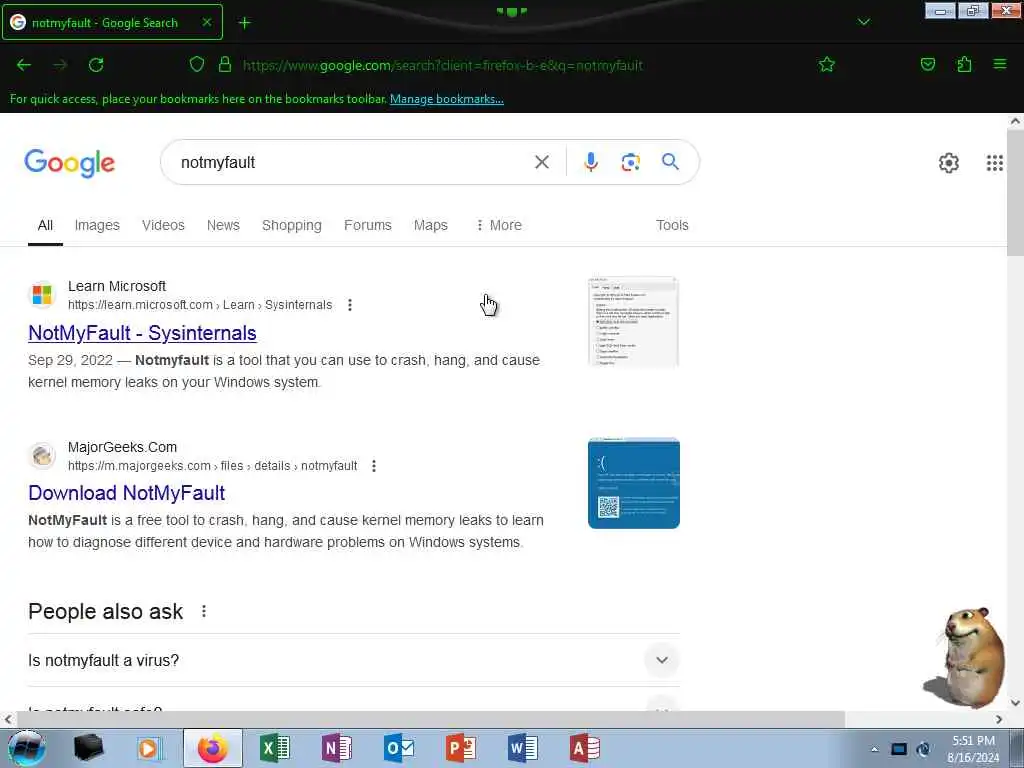
Task: Switch to the Images tab
Action: click(97, 225)
